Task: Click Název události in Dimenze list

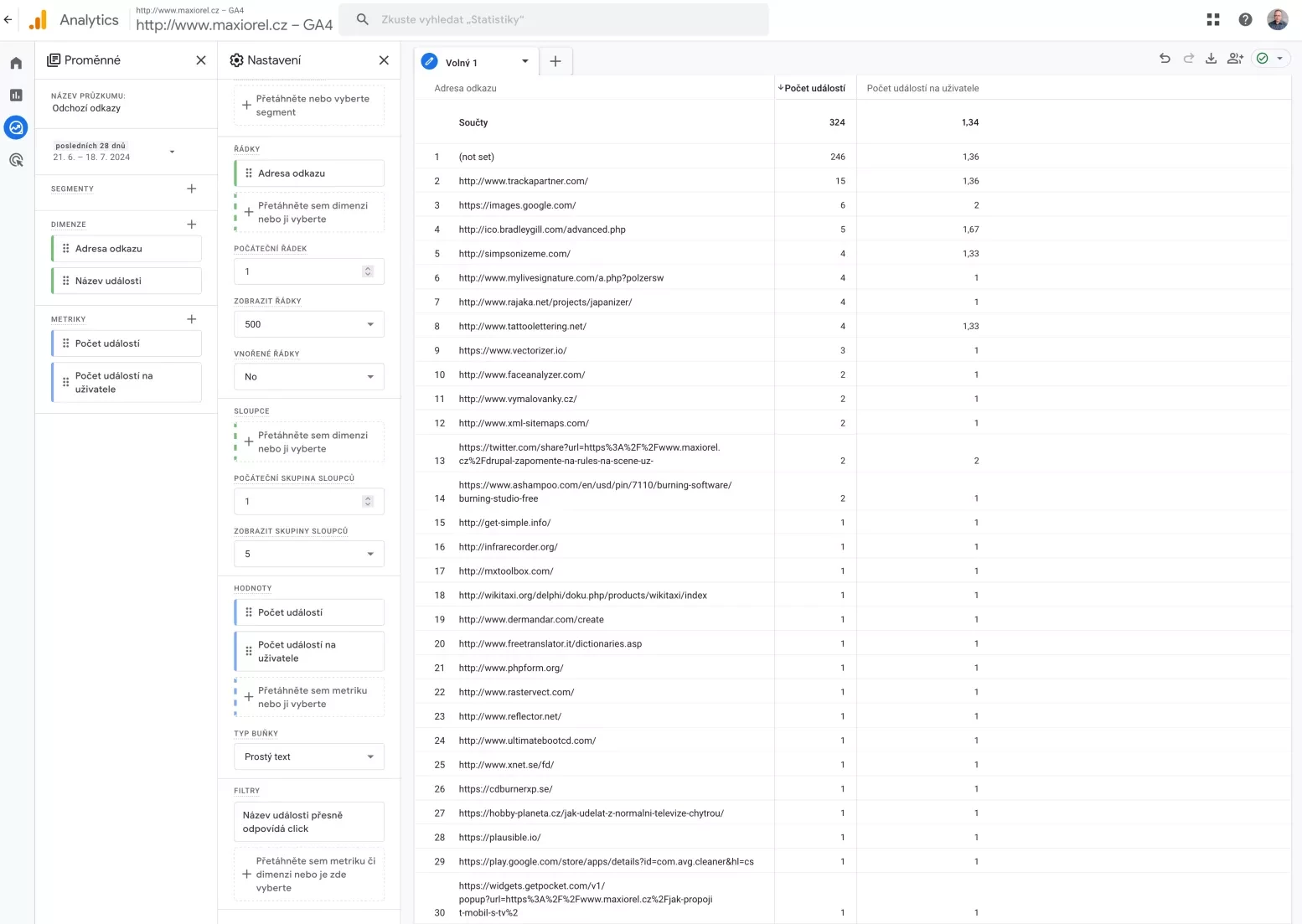Action: [127, 281]
